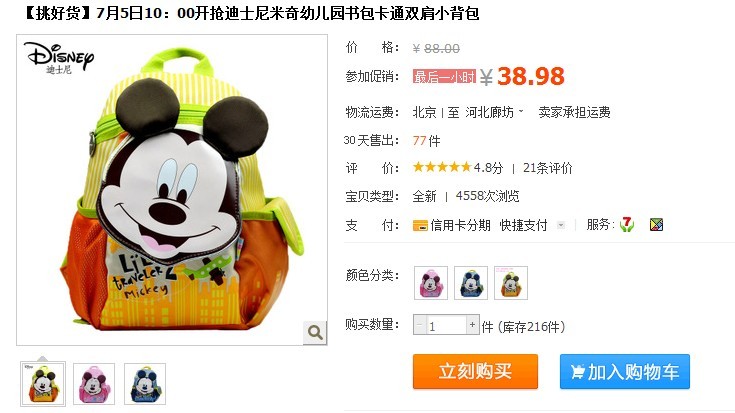Increase purchase quantity with plus button

[x=472, y=324]
